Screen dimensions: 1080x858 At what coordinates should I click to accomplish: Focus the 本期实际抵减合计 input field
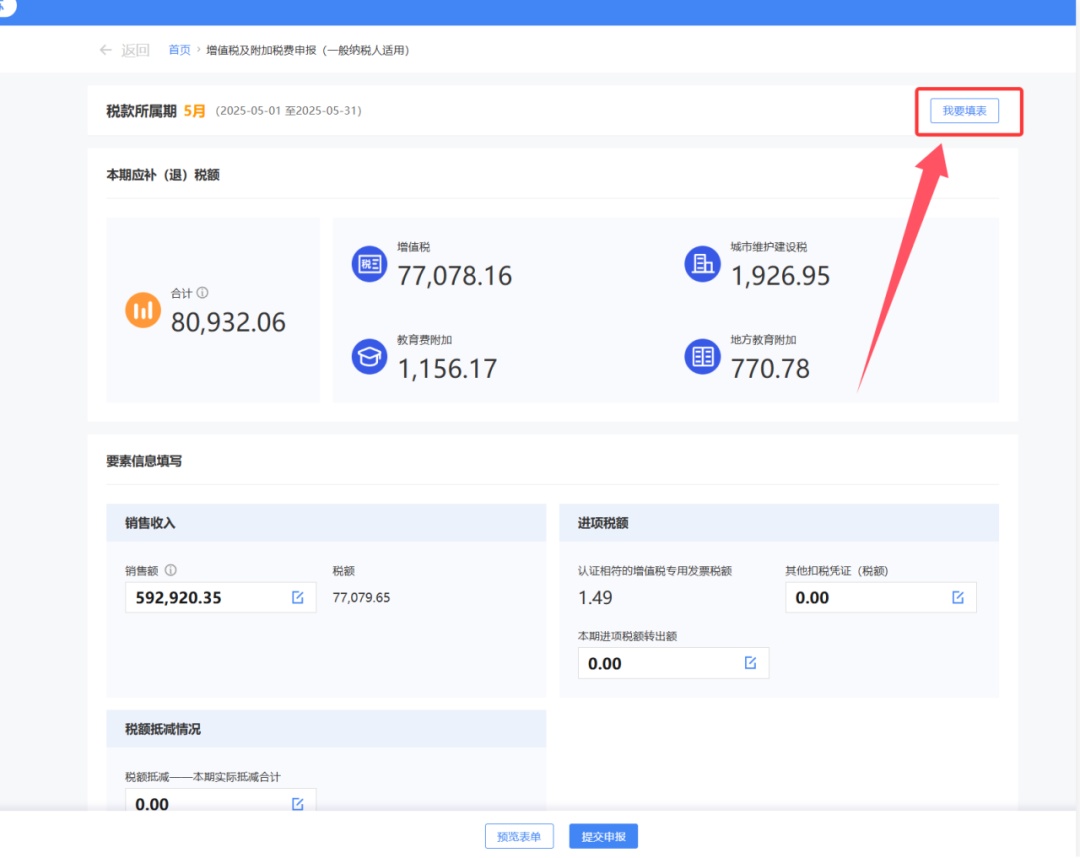(x=205, y=804)
